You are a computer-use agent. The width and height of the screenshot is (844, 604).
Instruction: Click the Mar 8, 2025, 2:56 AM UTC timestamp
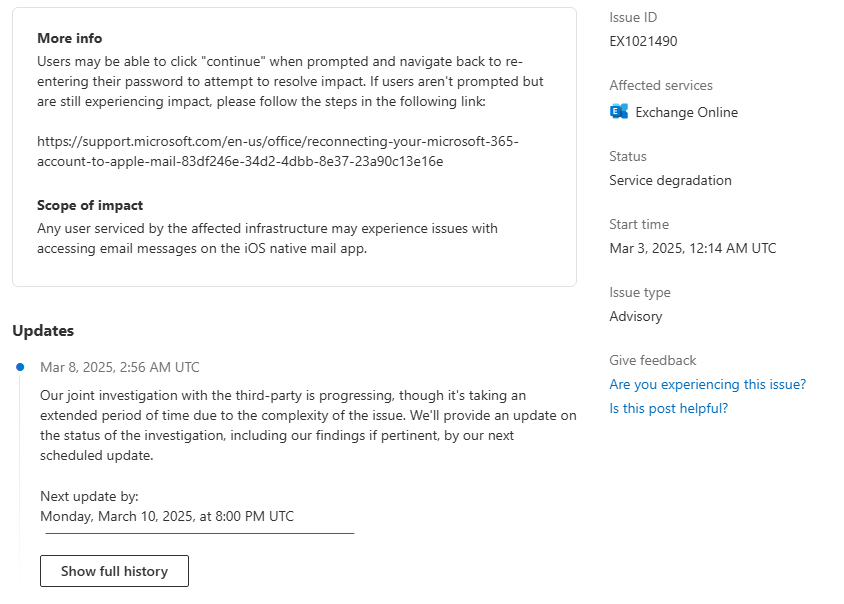point(119,367)
